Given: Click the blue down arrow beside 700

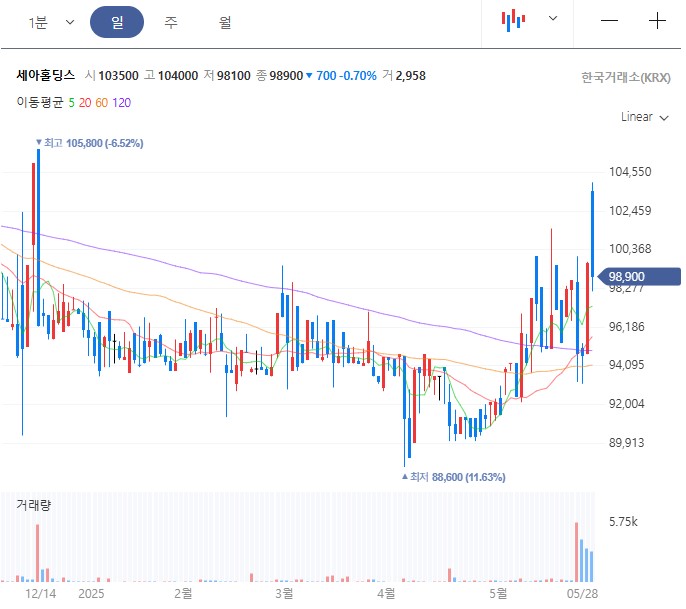Looking at the screenshot, I should [309, 76].
